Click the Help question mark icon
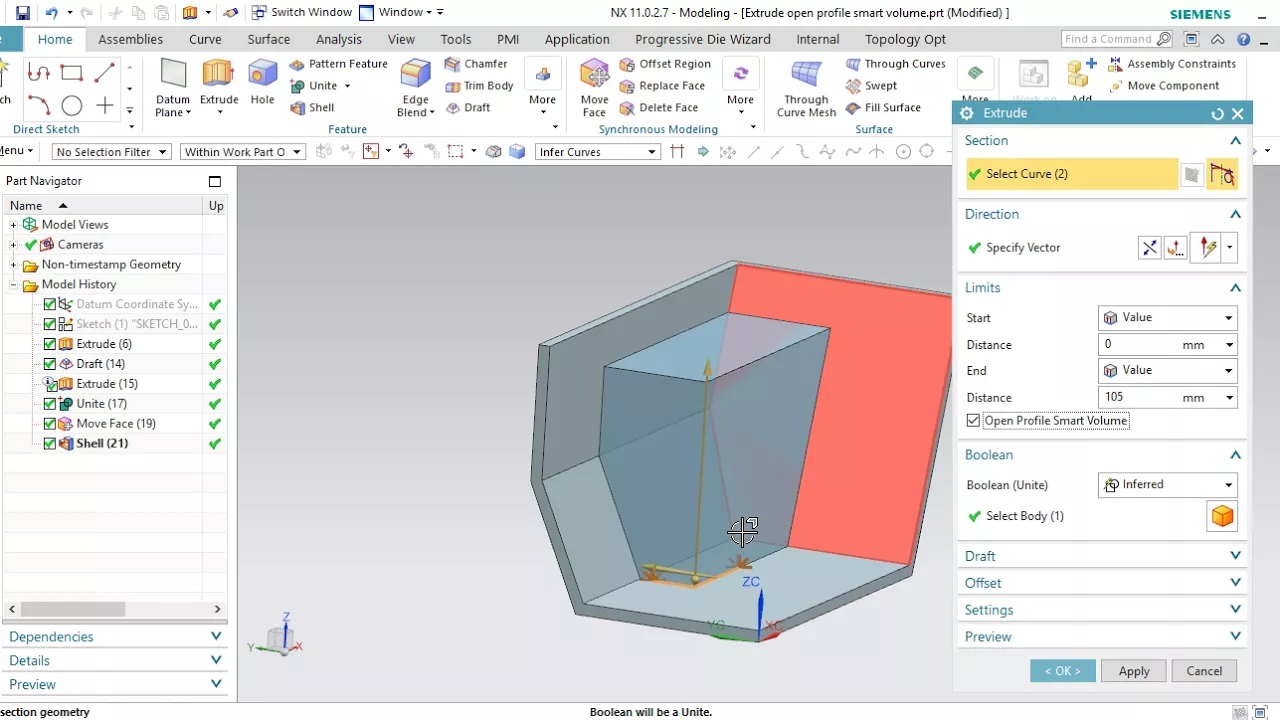Screen dimensions: 1280x720 pyautogui.click(x=1243, y=39)
